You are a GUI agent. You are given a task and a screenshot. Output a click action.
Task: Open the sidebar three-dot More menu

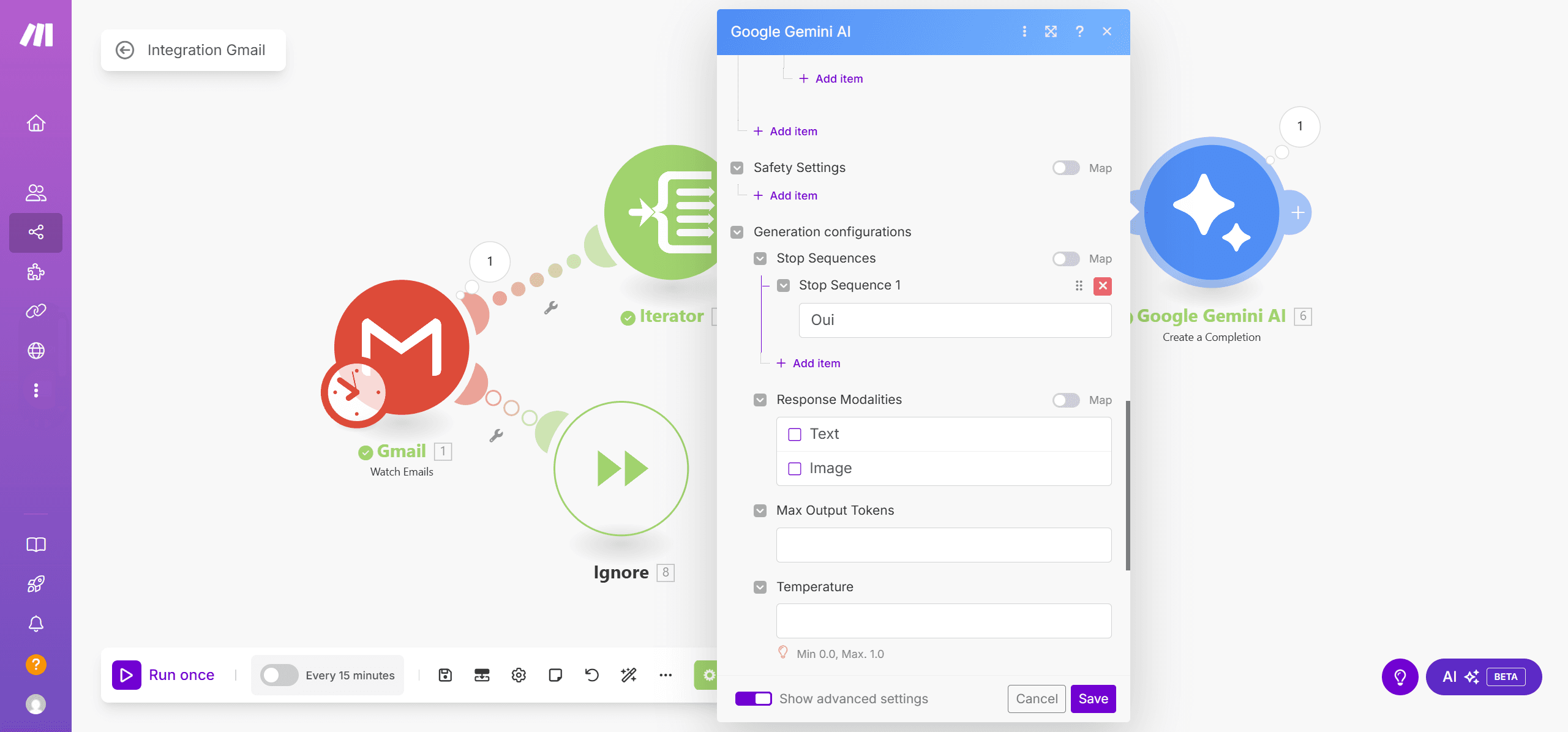[x=36, y=390]
